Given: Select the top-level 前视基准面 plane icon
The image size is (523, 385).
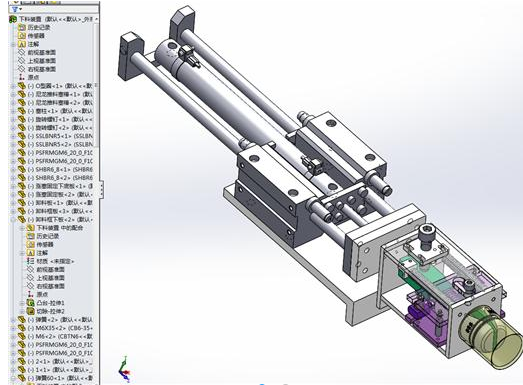Looking at the screenshot, I should [x=22, y=52].
